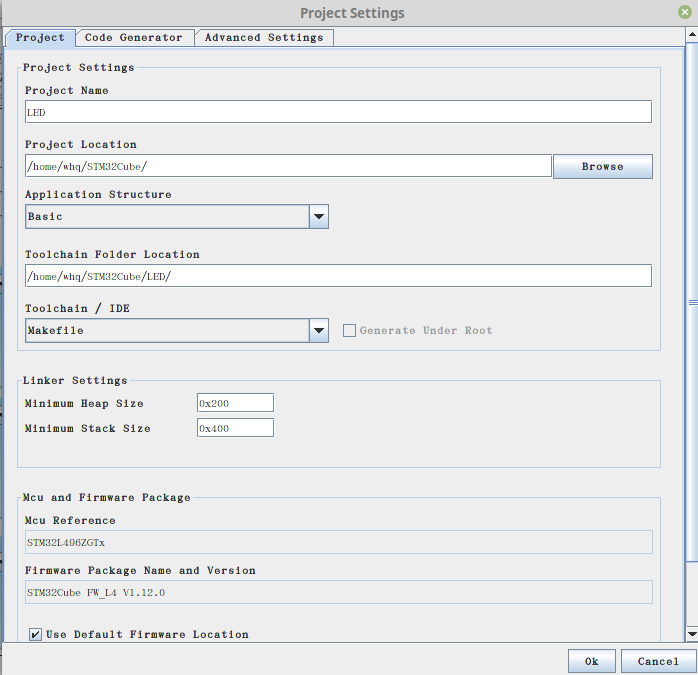The width and height of the screenshot is (698, 675).
Task: Open the Basic application structure combo box
Action: coord(166,216)
